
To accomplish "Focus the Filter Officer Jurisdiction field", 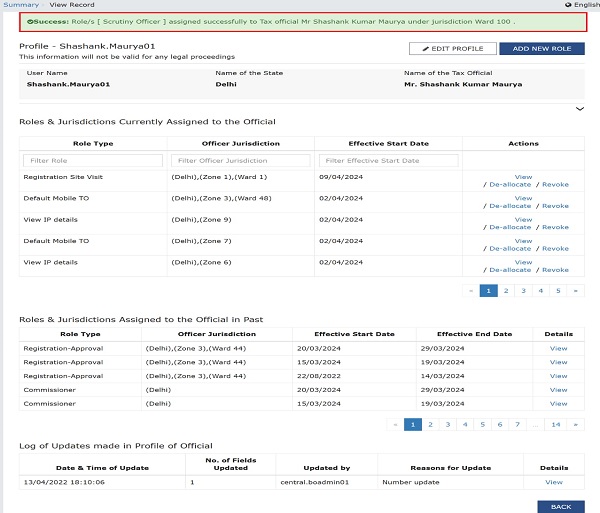I will click(241, 161).
